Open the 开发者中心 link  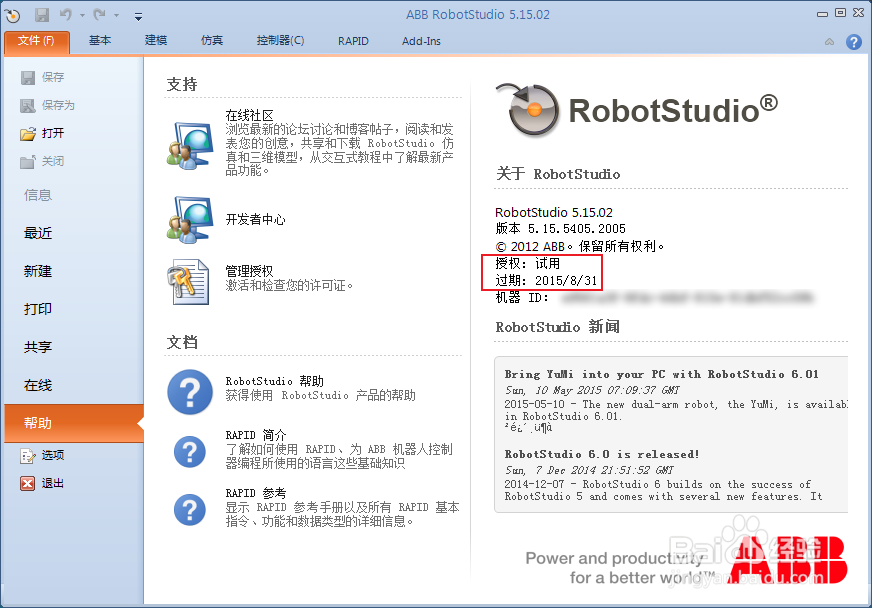pos(256,219)
